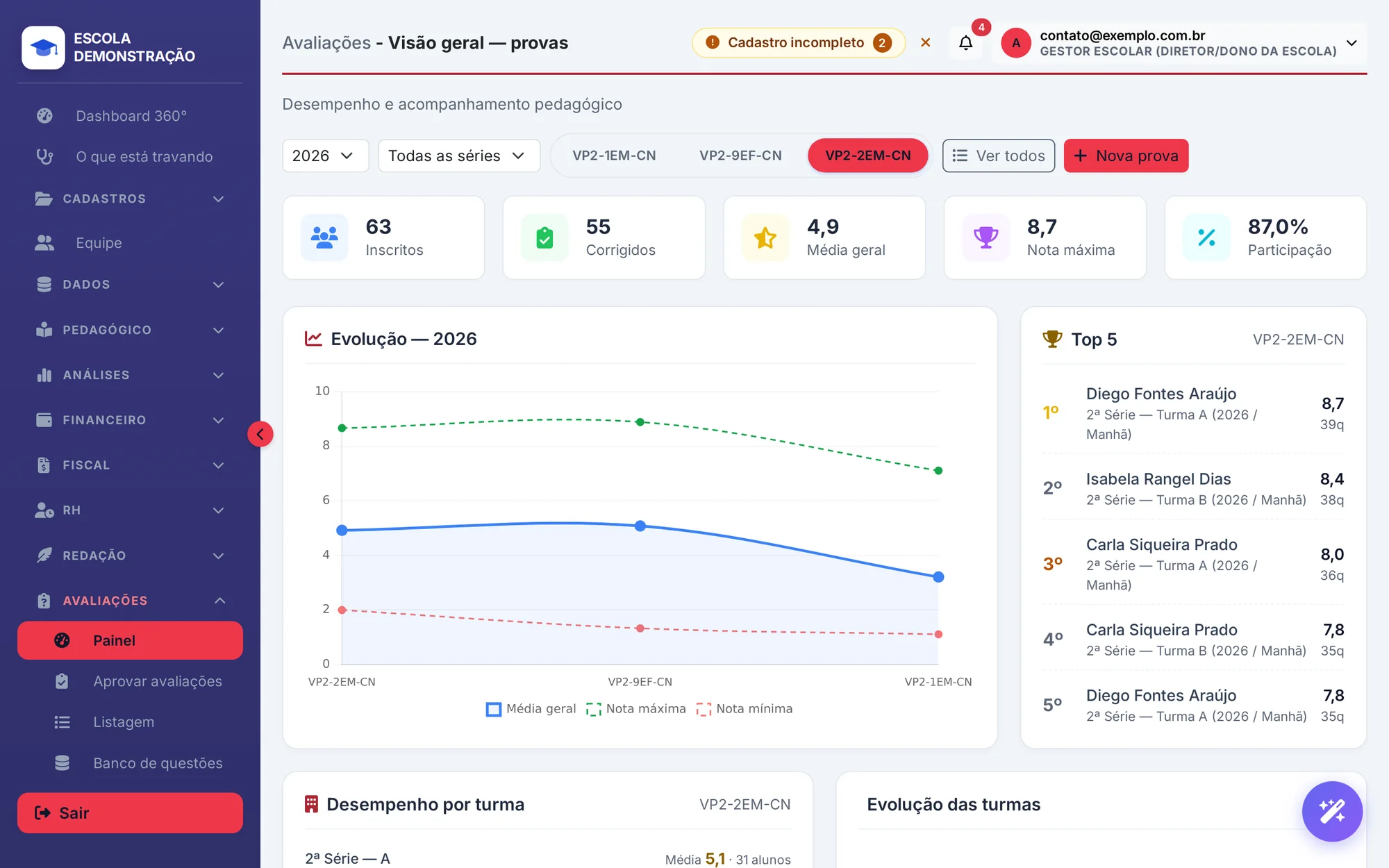Click the blue VP2-9EF-CN Média geral chart point
This screenshot has height=868, width=1389.
point(640,526)
